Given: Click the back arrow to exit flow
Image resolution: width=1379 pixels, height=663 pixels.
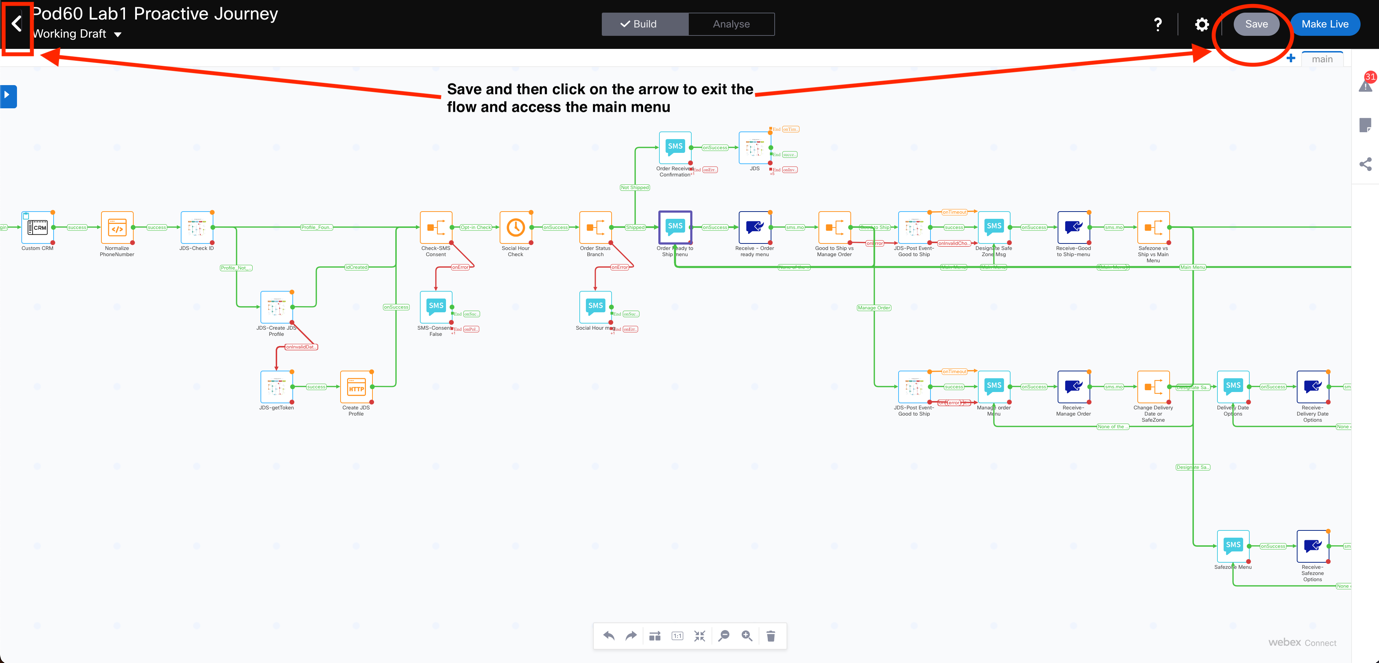Looking at the screenshot, I should click(x=16, y=24).
